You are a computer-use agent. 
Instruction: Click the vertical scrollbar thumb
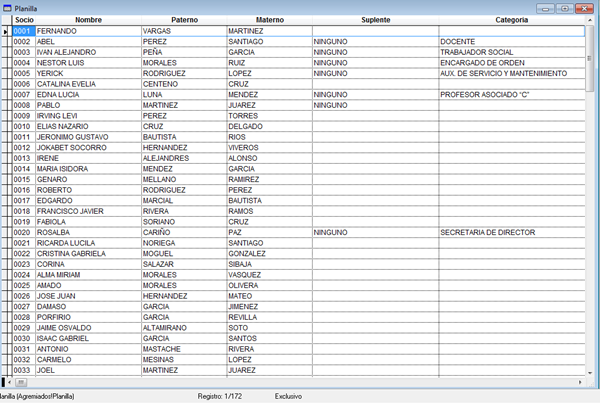click(590, 59)
